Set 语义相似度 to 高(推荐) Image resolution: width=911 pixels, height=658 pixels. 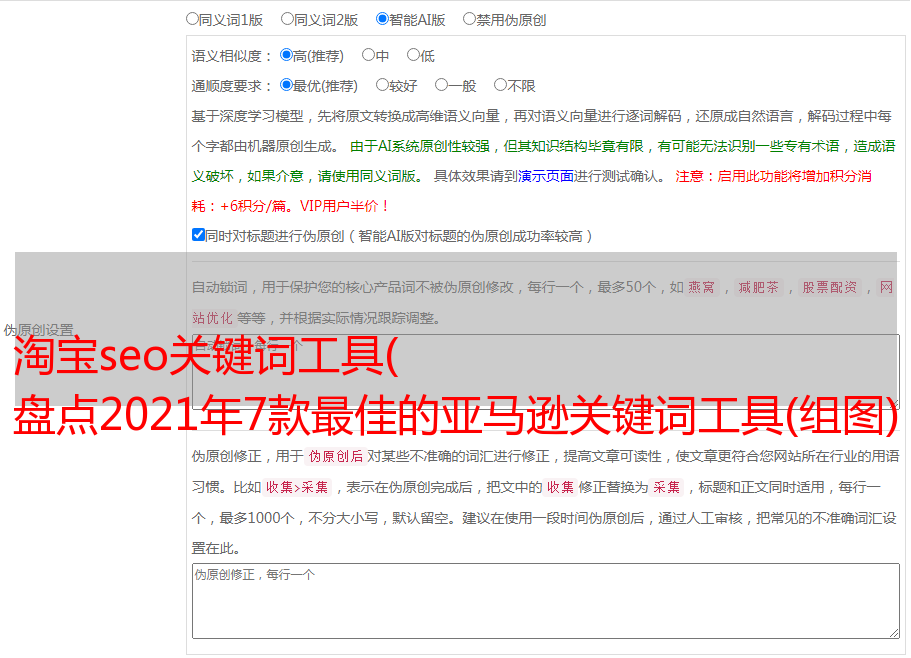pyautogui.click(x=286, y=55)
